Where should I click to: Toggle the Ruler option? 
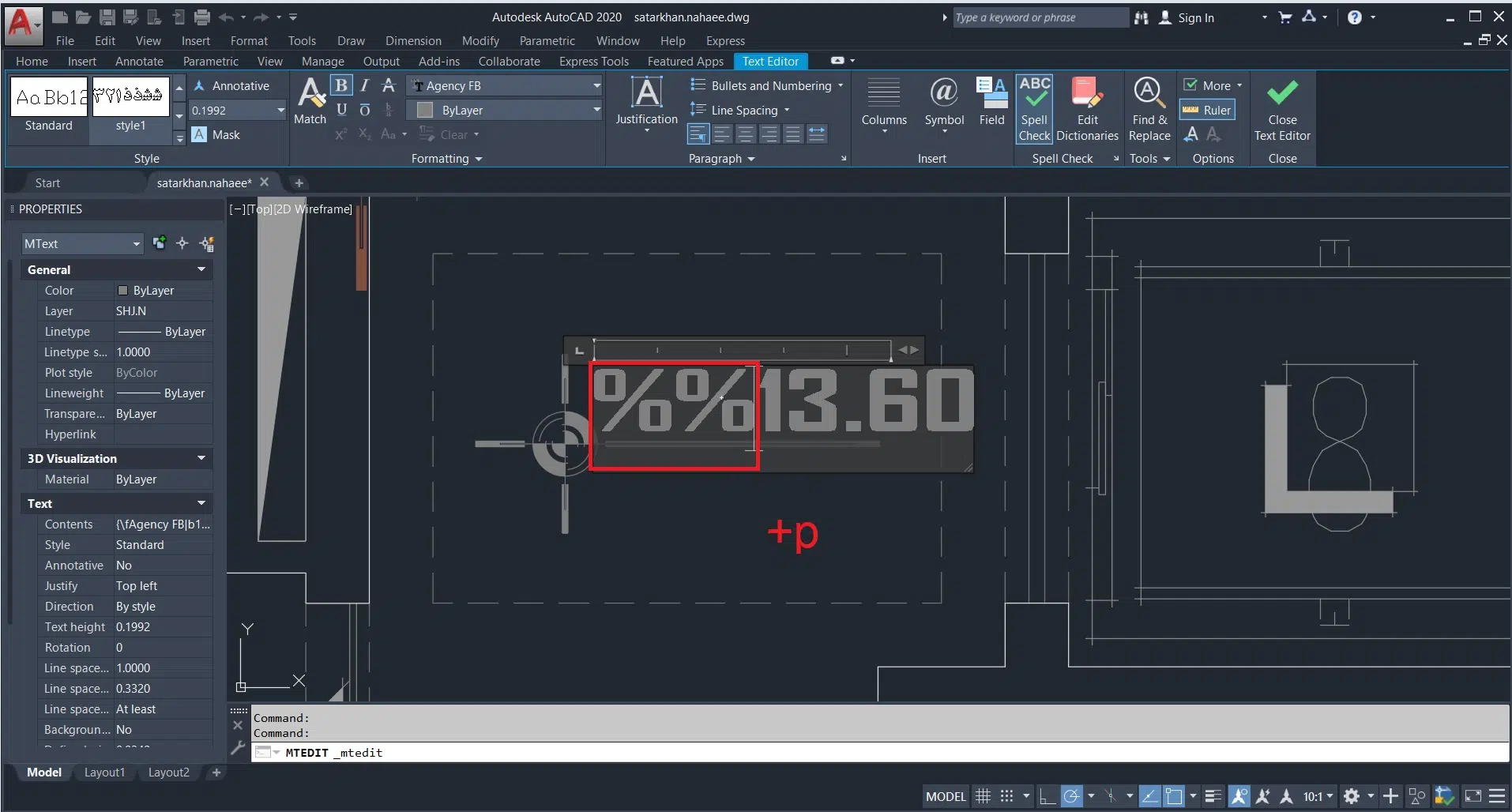(1207, 111)
